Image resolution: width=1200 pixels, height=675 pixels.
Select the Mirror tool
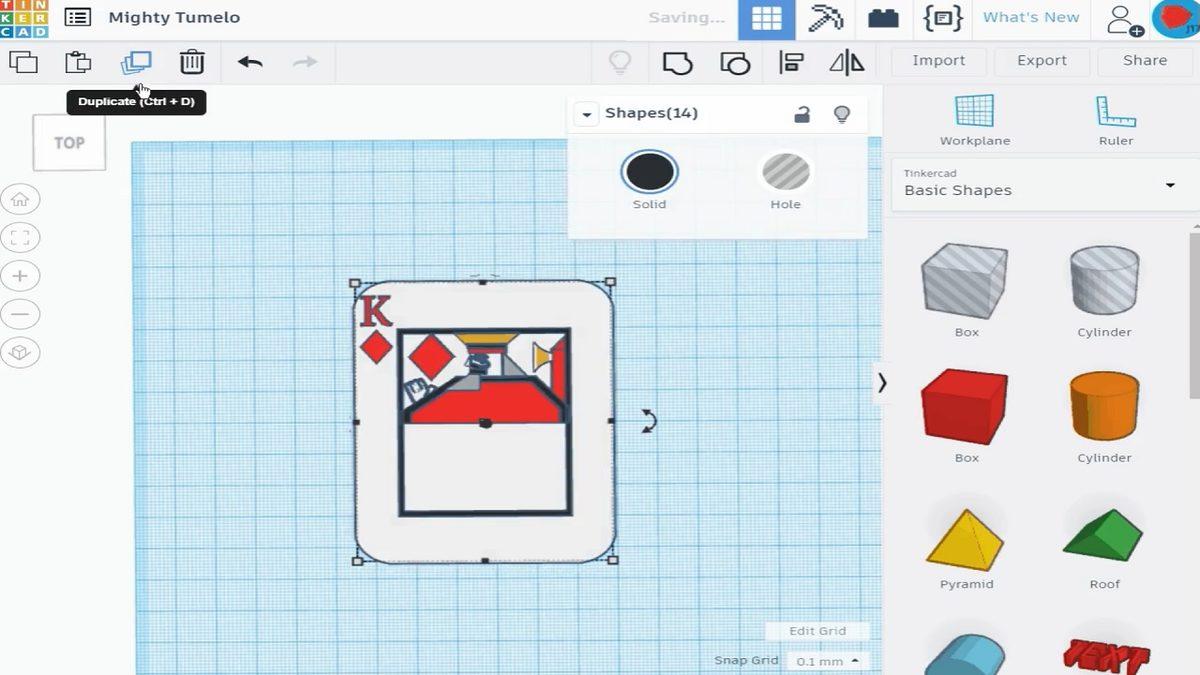click(x=846, y=62)
